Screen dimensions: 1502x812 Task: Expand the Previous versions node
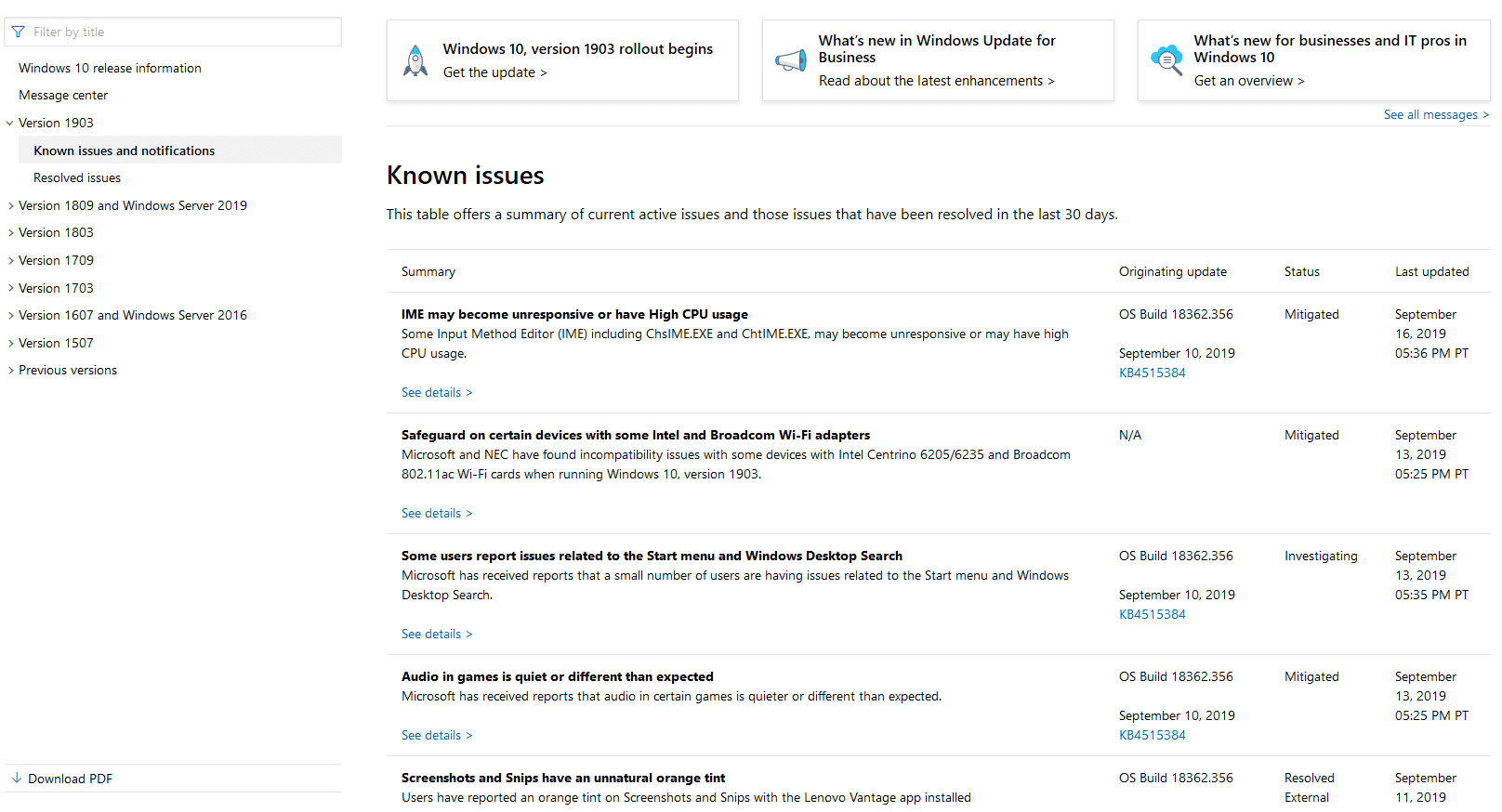click(x=10, y=371)
